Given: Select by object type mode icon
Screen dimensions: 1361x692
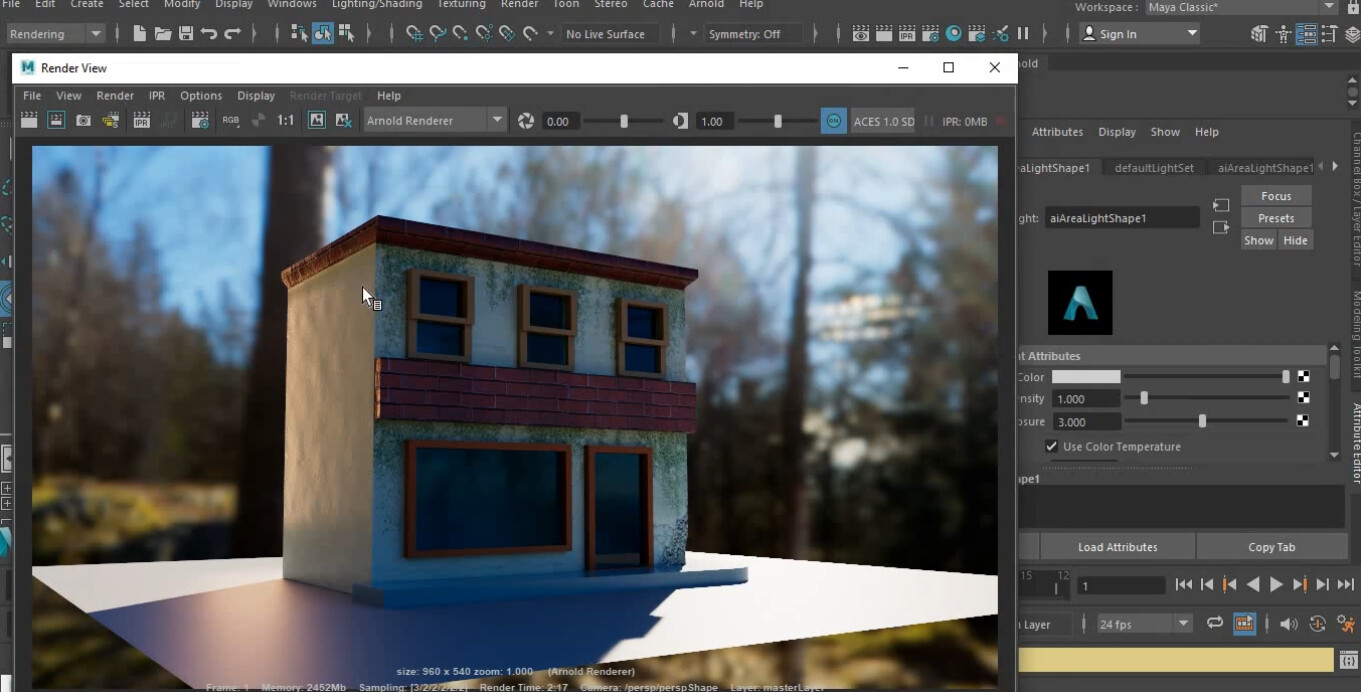Looking at the screenshot, I should tap(322, 34).
